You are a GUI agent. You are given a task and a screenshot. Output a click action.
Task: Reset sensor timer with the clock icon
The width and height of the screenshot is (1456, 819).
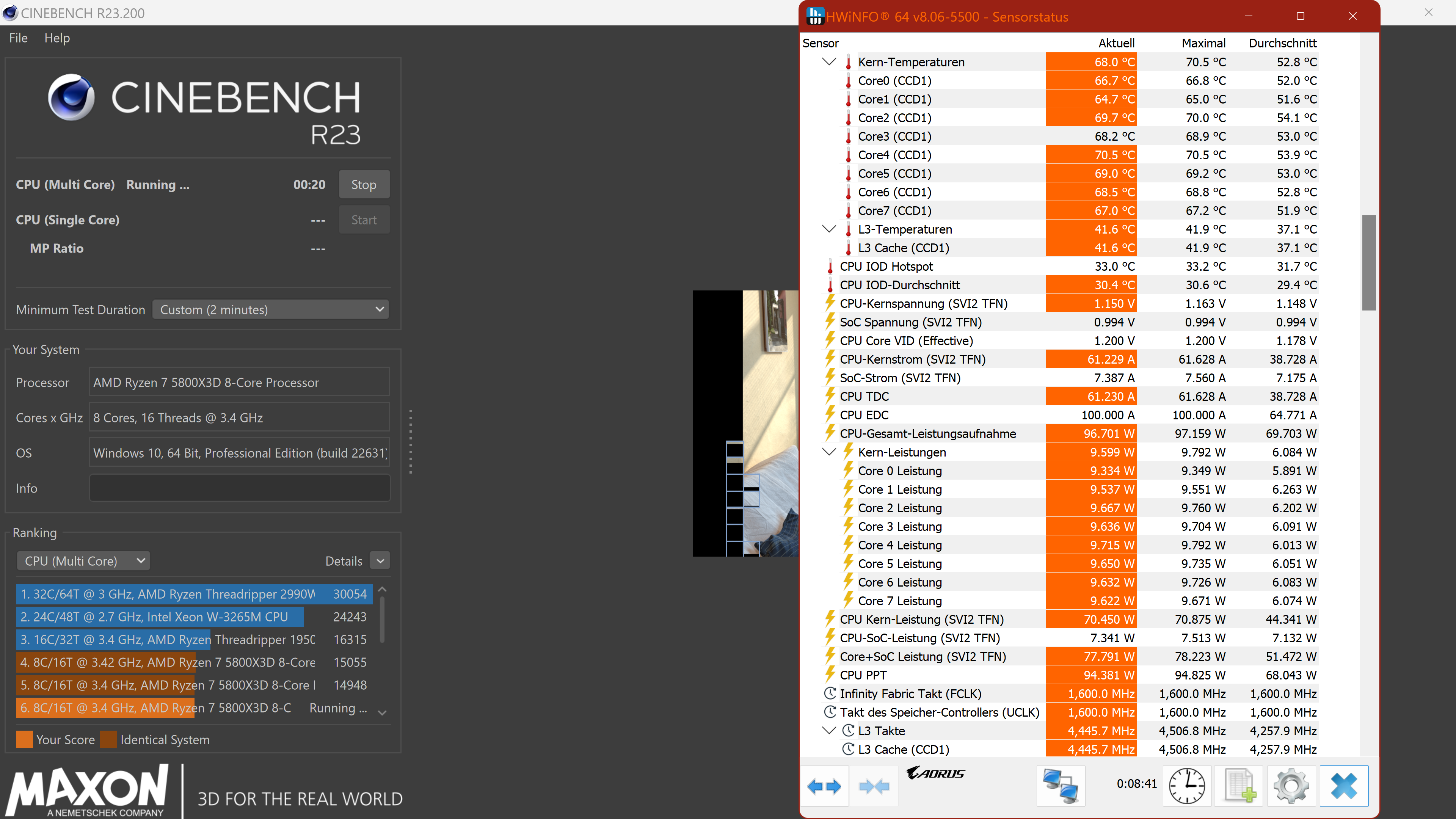pyautogui.click(x=1186, y=786)
